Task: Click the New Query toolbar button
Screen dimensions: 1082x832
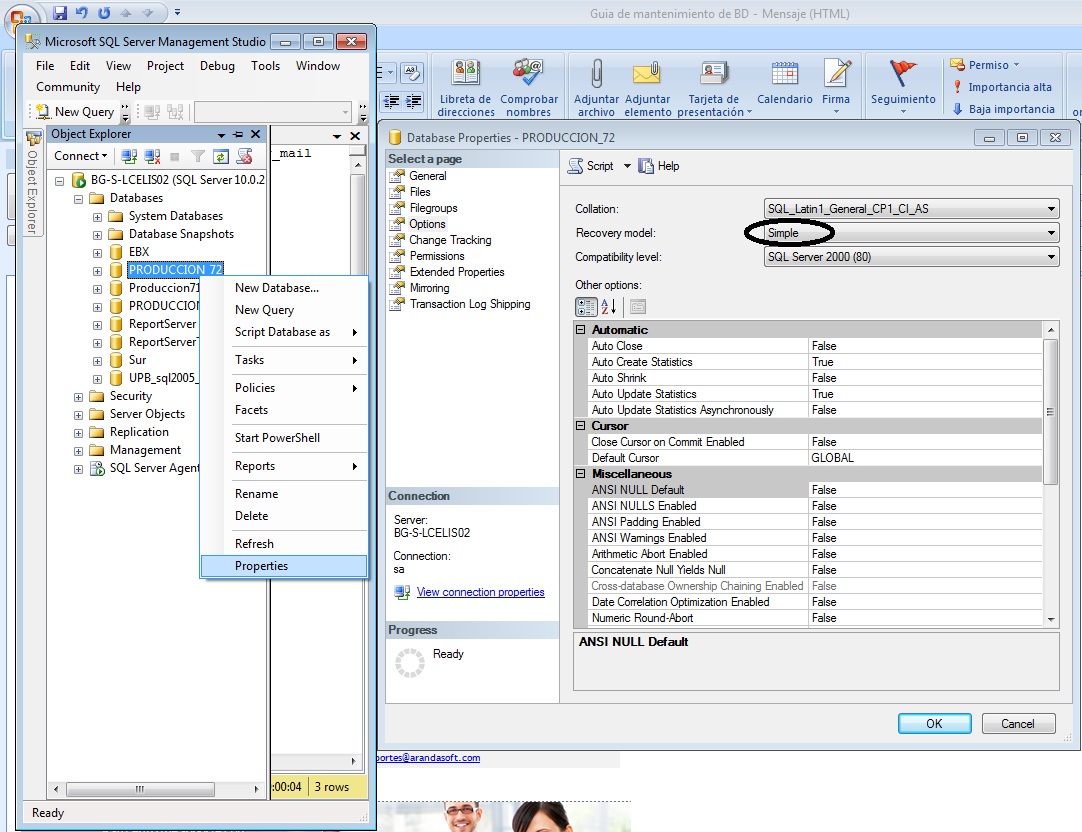Action: pos(75,112)
